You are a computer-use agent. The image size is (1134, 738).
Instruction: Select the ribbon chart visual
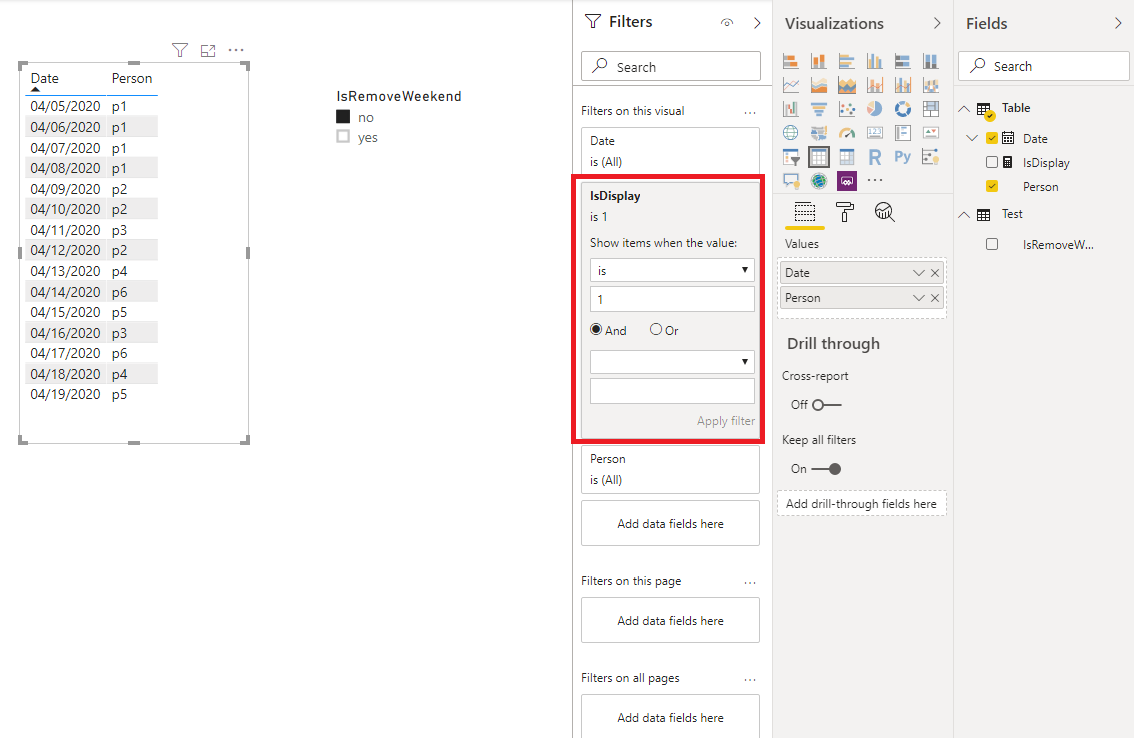coord(931,85)
